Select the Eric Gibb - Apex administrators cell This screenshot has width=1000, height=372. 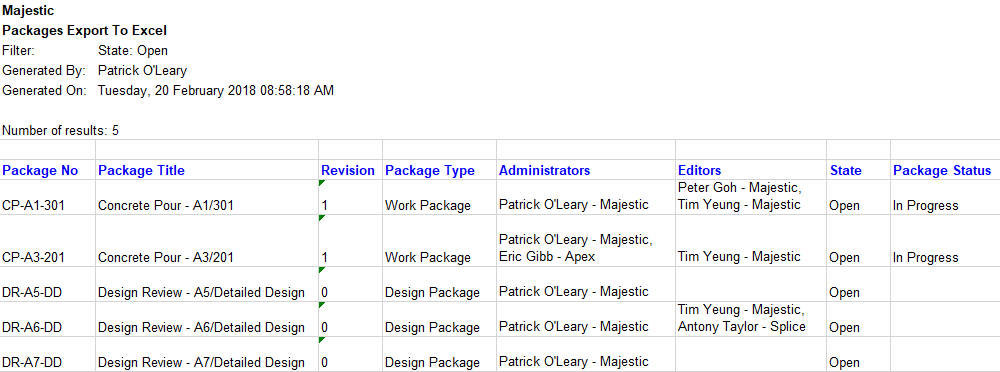click(586, 241)
